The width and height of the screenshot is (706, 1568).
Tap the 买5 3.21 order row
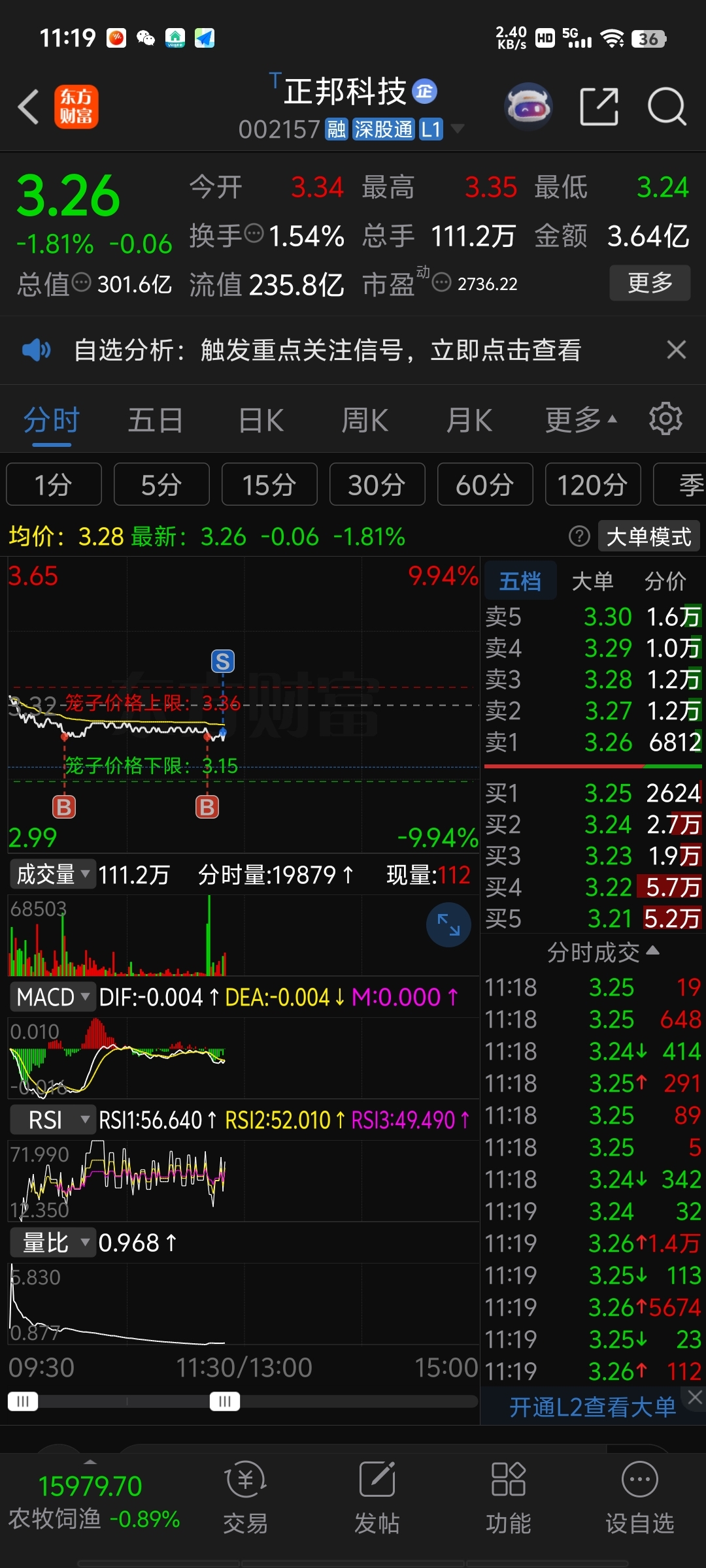pyautogui.click(x=593, y=919)
